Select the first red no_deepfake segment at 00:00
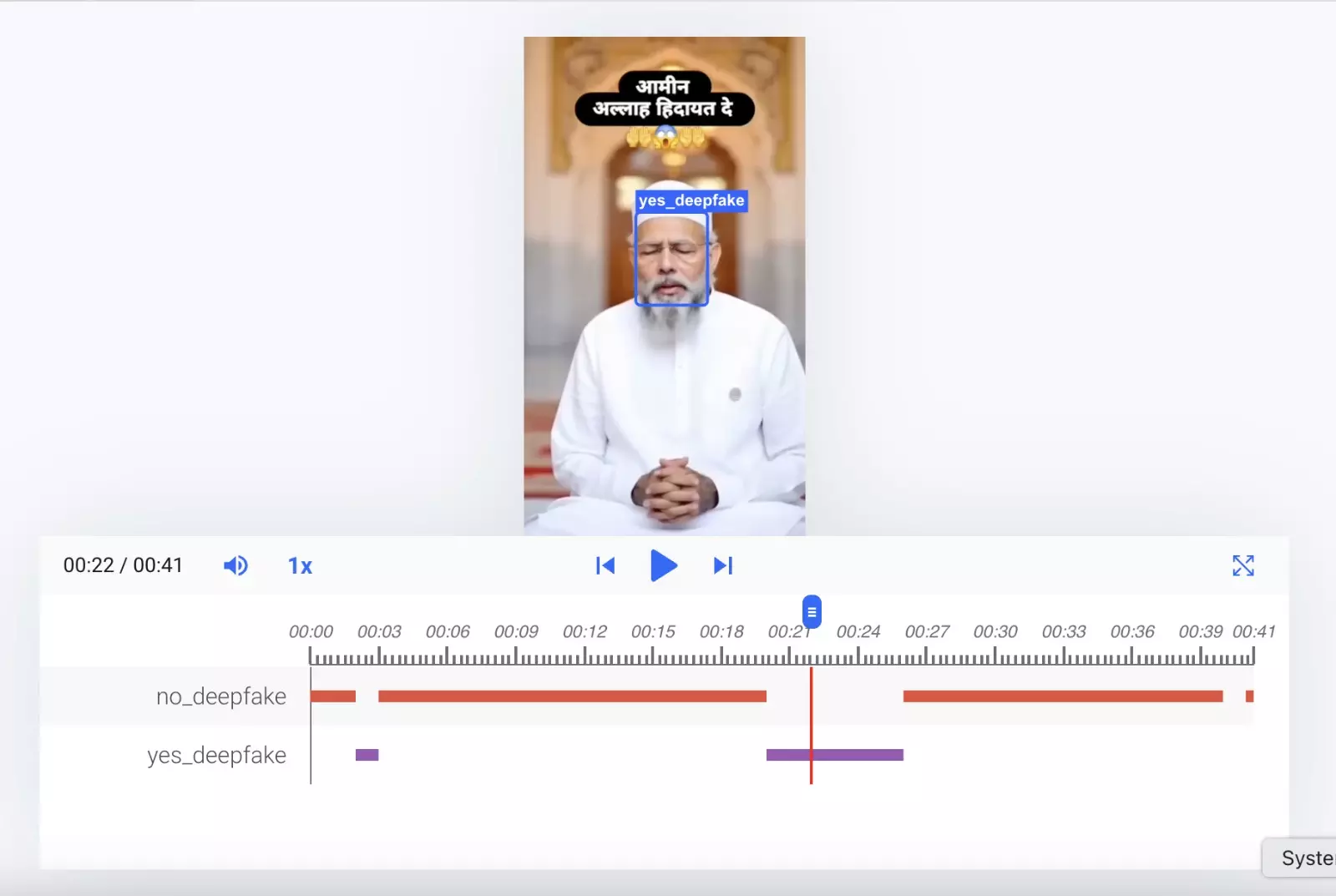The image size is (1336, 896). click(333, 696)
